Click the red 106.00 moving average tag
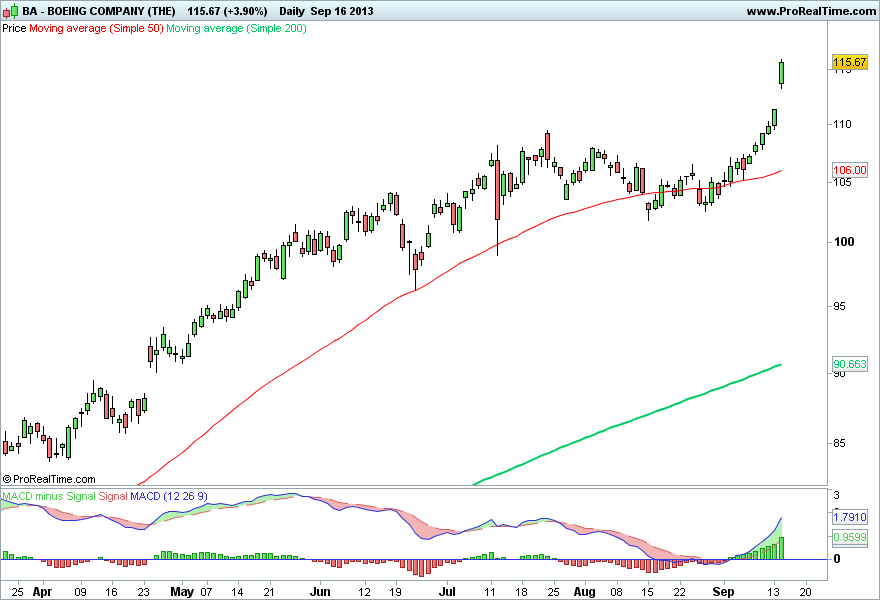 [850, 170]
